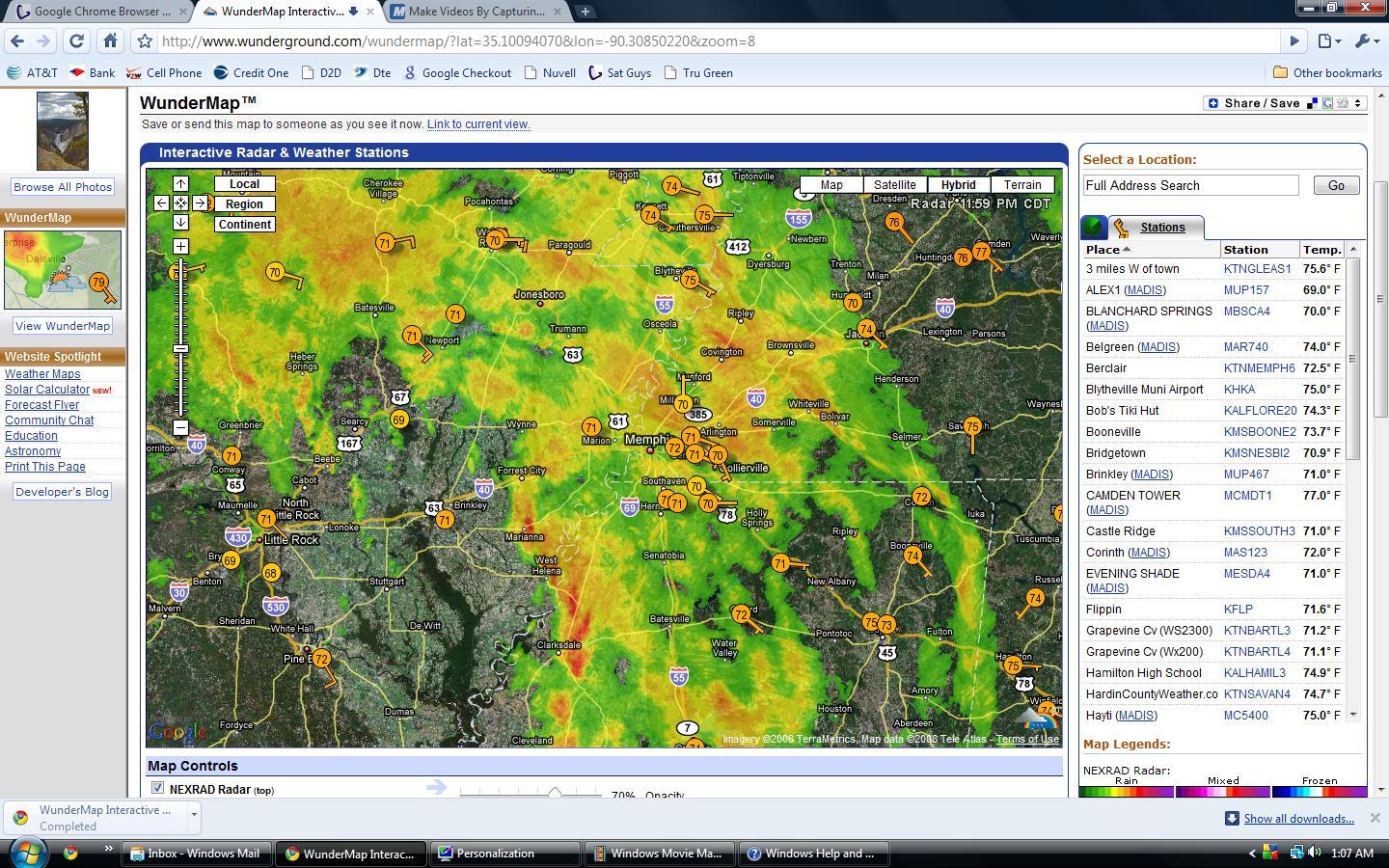Viewport: 1389px width, 868px height.
Task: Click the radar Opacity slider handle
Action: tap(555, 793)
